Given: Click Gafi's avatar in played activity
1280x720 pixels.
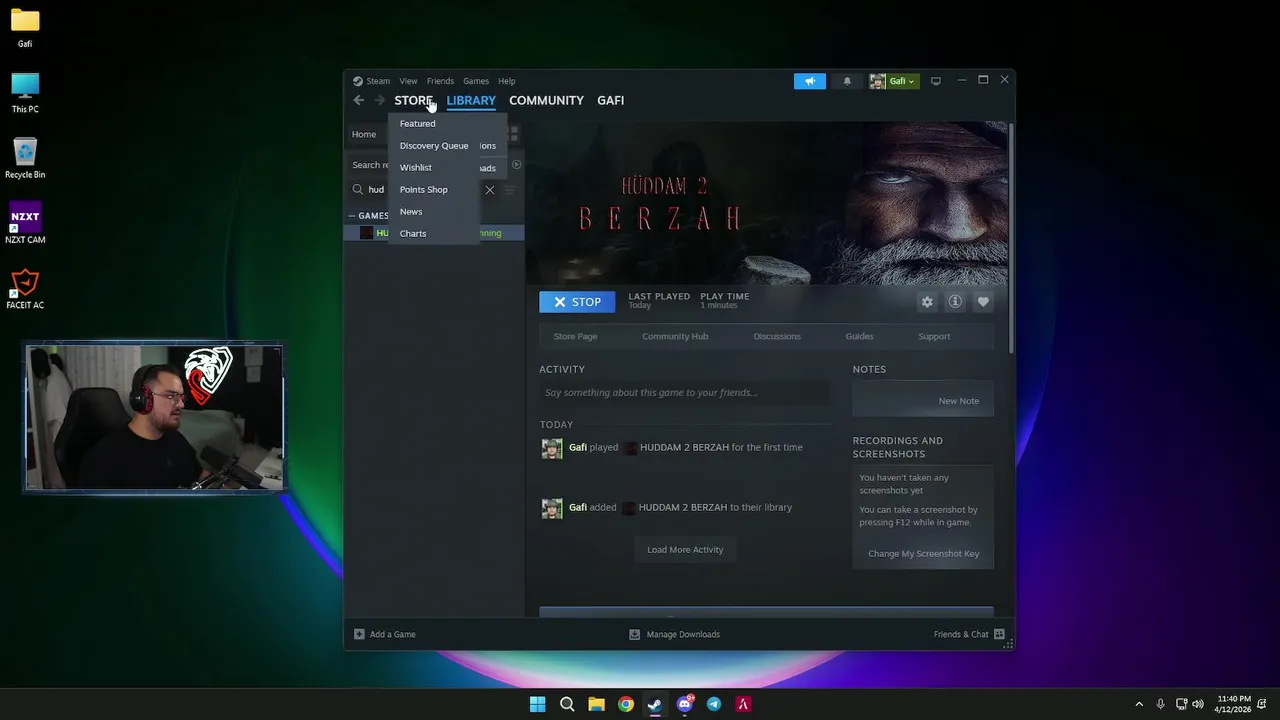Looking at the screenshot, I should point(552,448).
